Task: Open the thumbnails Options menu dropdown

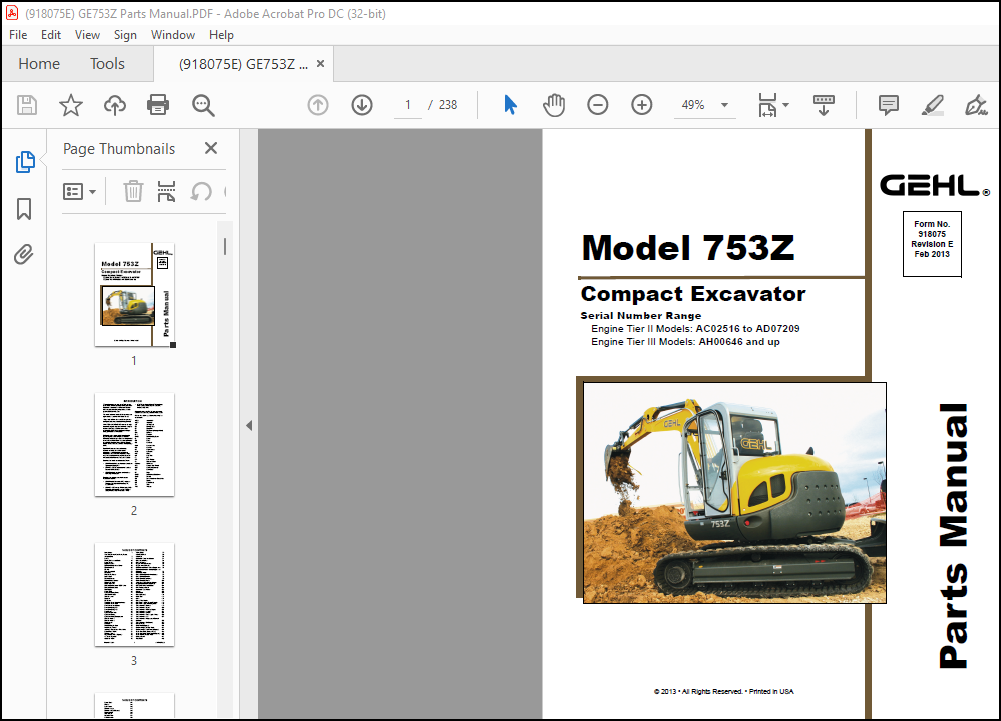Action: pyautogui.click(x=79, y=191)
